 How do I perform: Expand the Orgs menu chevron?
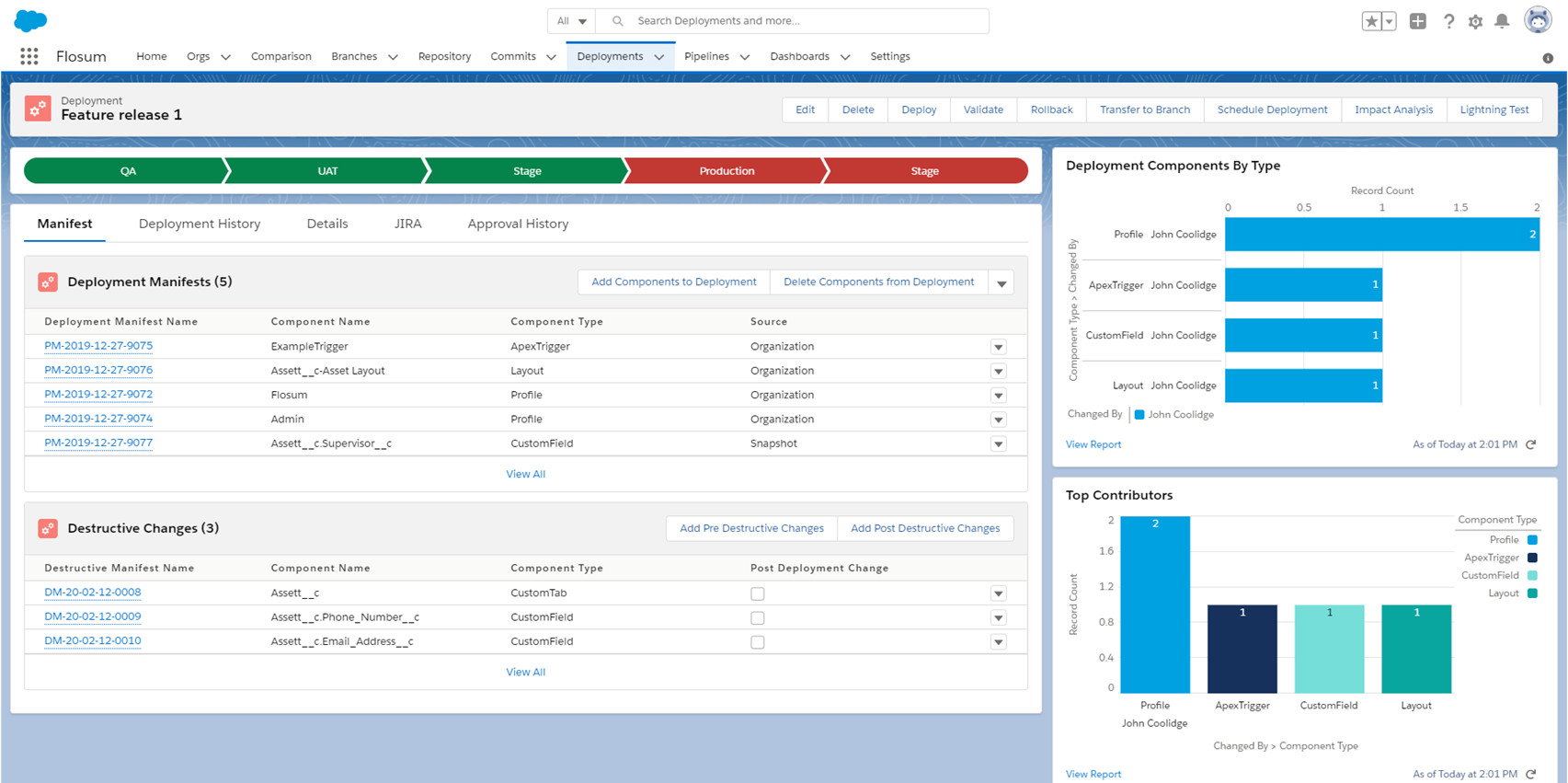click(225, 57)
